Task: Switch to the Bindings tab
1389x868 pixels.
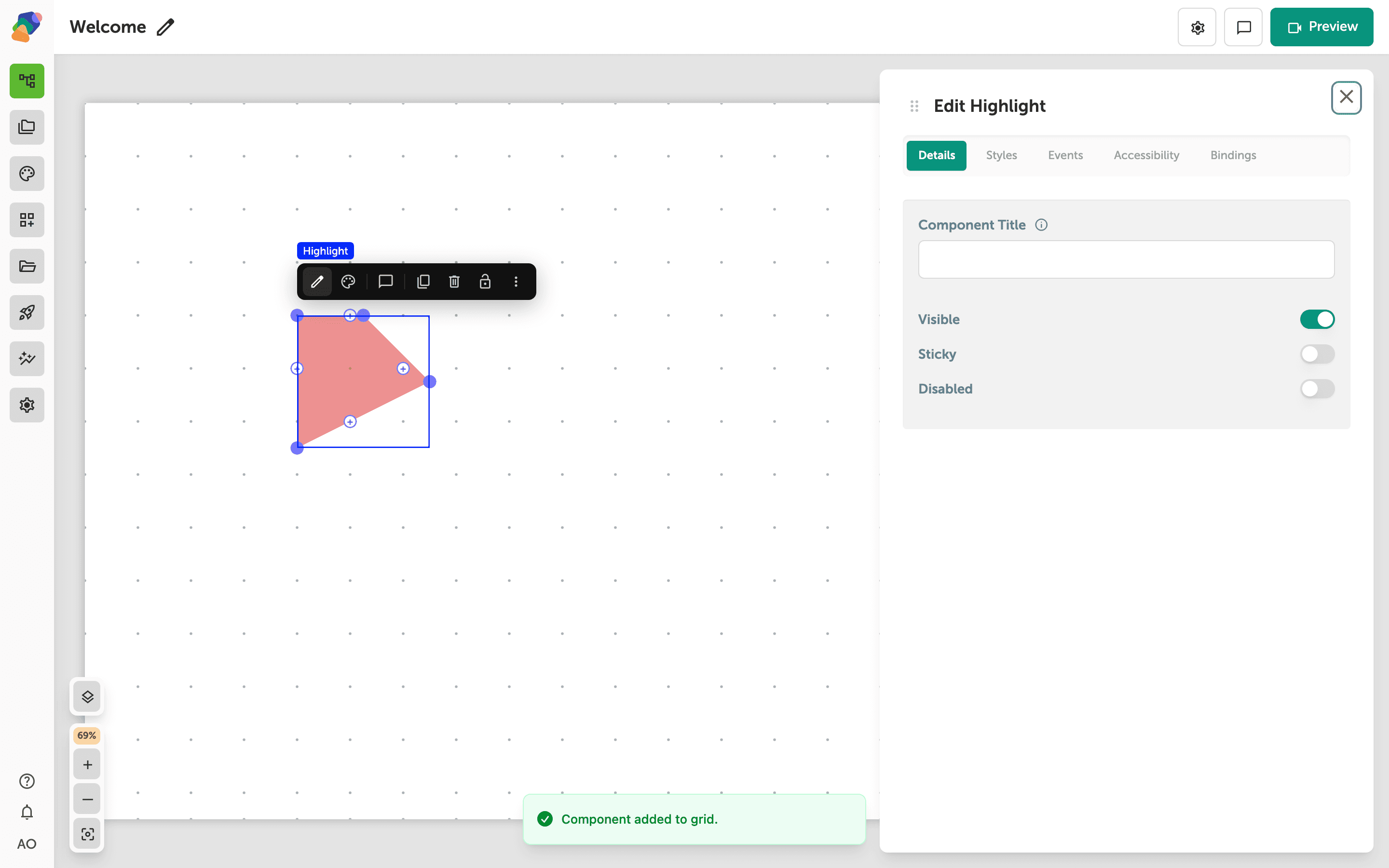Action: tap(1233, 155)
